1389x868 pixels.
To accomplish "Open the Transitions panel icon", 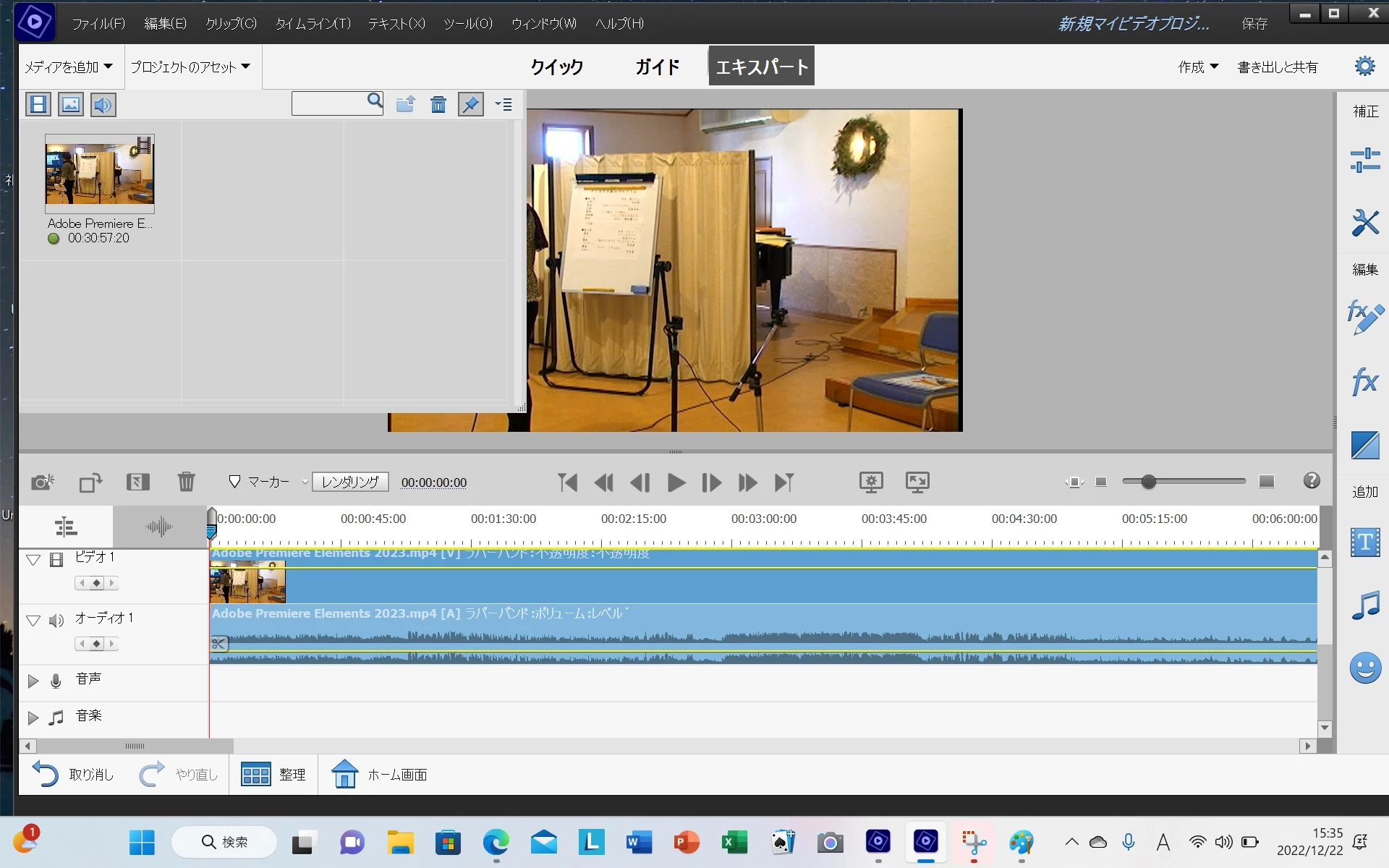I will tap(1364, 445).
